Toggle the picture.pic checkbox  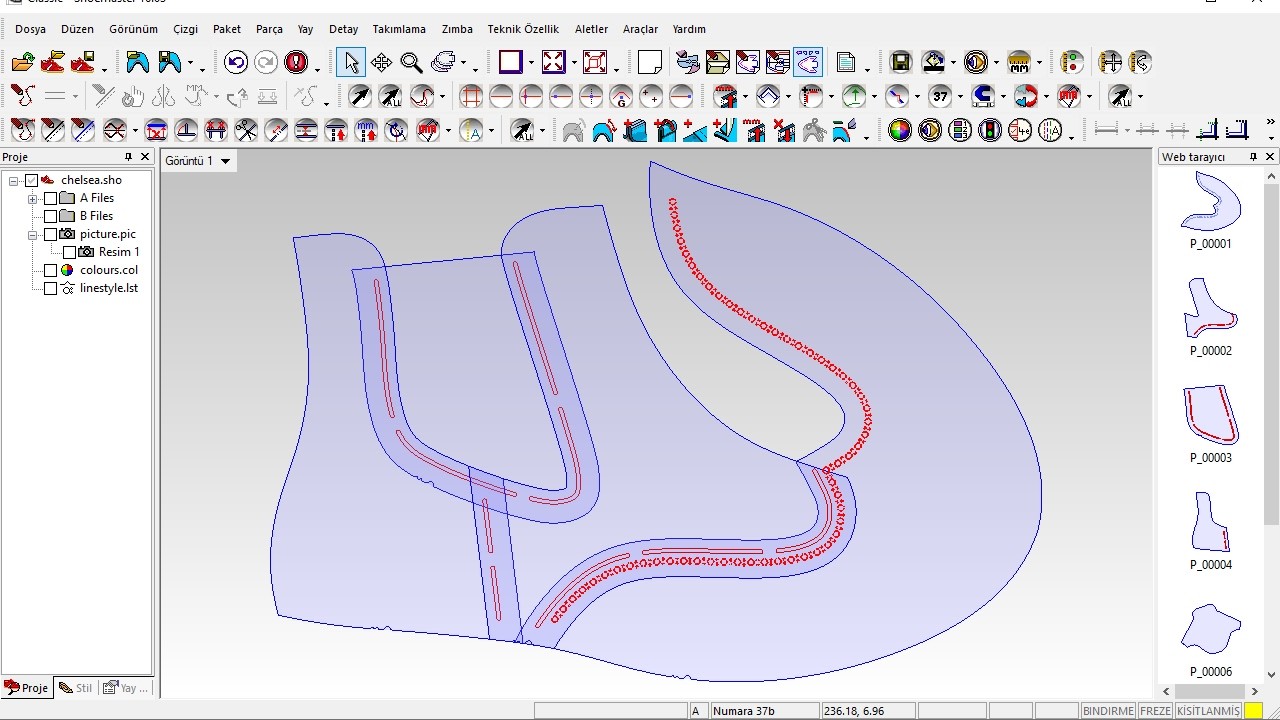pyautogui.click(x=50, y=234)
